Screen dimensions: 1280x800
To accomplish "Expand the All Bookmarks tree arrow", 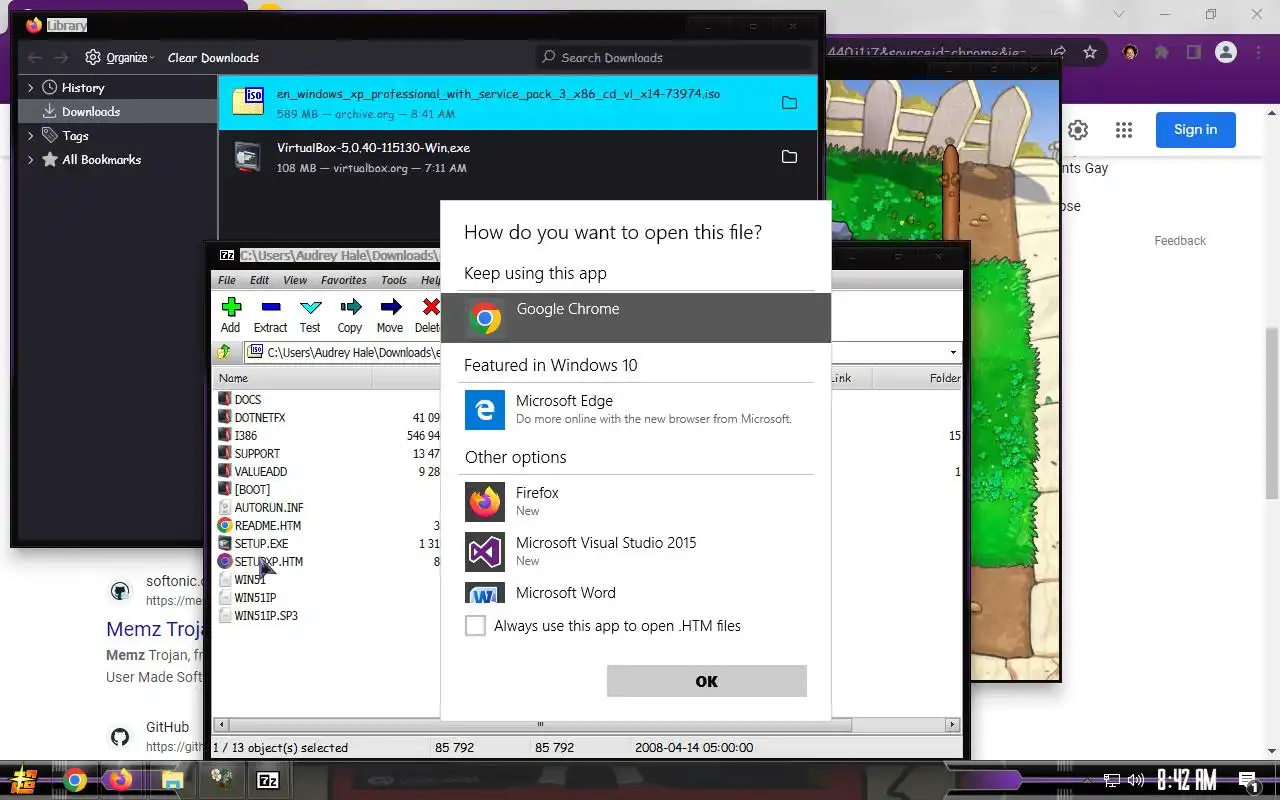I will [31, 160].
